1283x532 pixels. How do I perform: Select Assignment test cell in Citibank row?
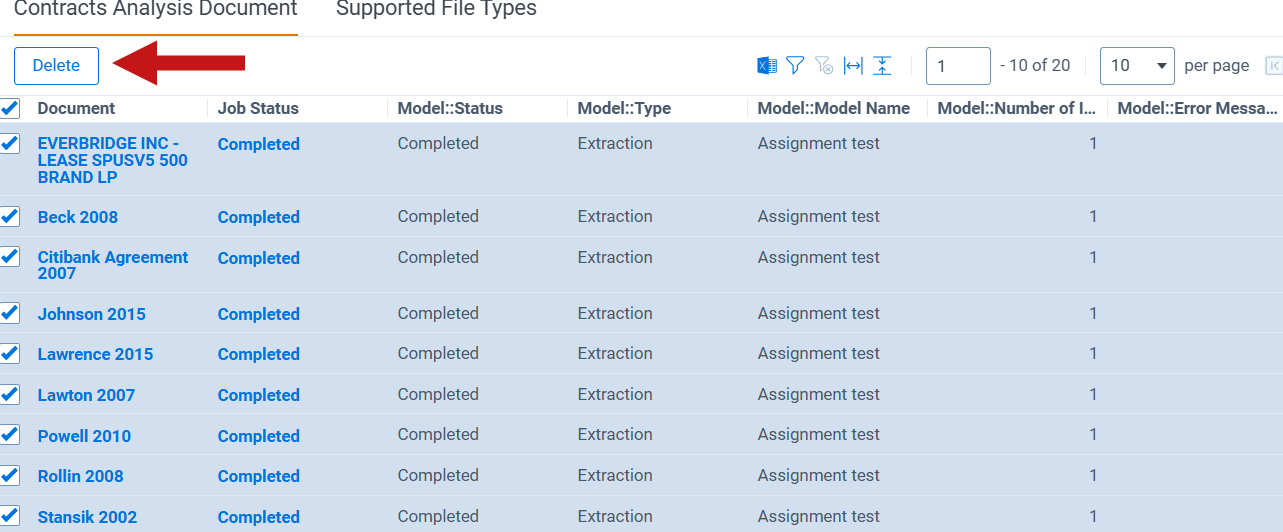click(x=819, y=257)
